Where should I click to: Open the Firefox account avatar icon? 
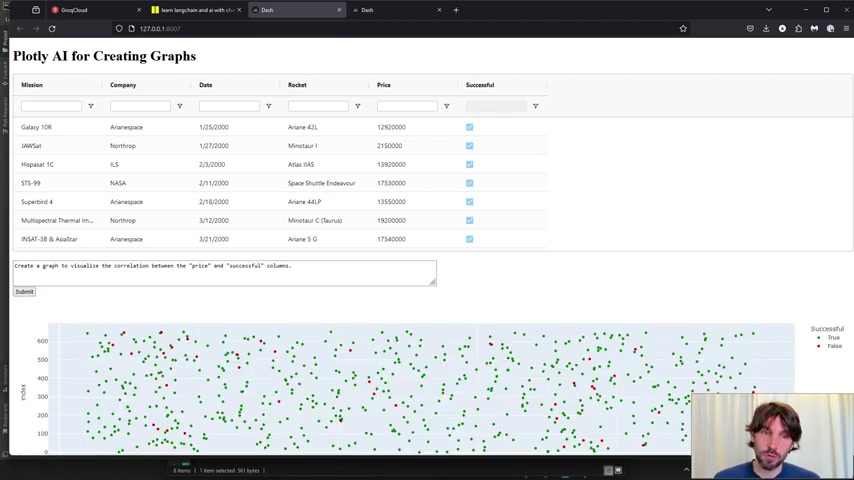782,29
